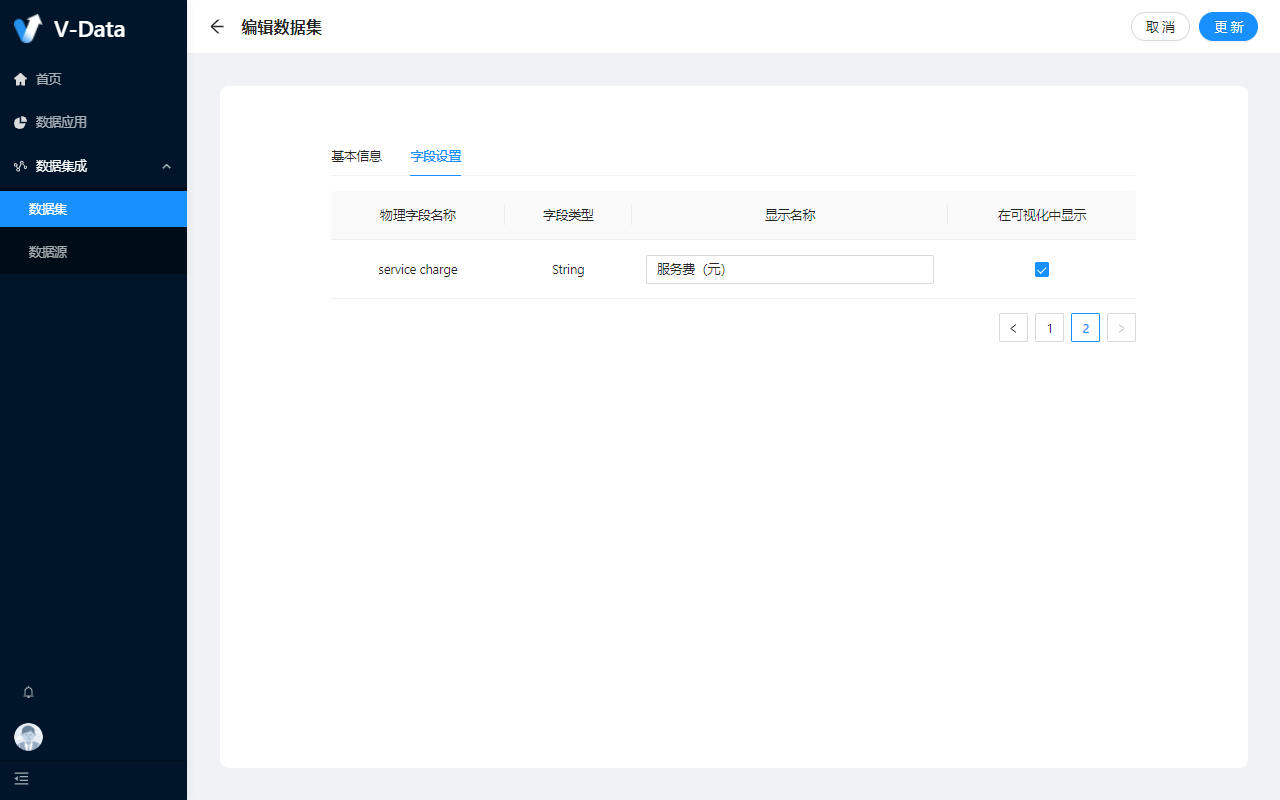Open the user avatar profile

(x=28, y=737)
